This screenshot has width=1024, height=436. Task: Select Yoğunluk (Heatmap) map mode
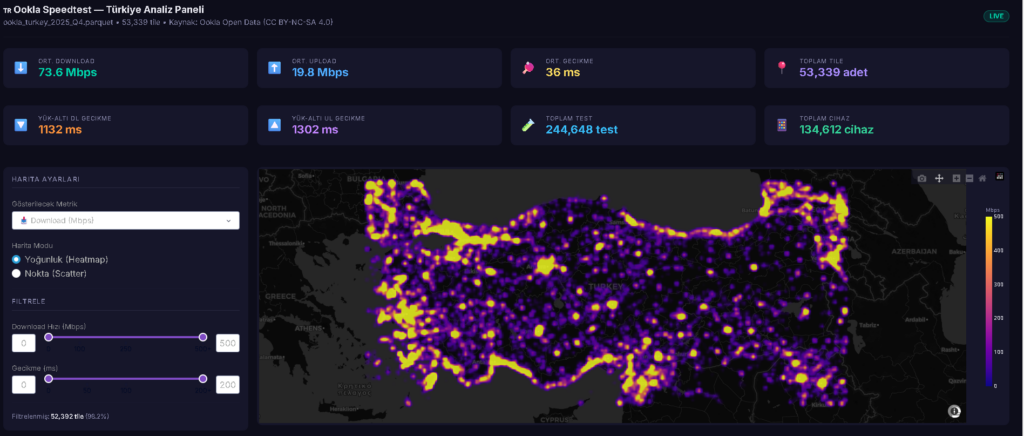pyautogui.click(x=16, y=259)
